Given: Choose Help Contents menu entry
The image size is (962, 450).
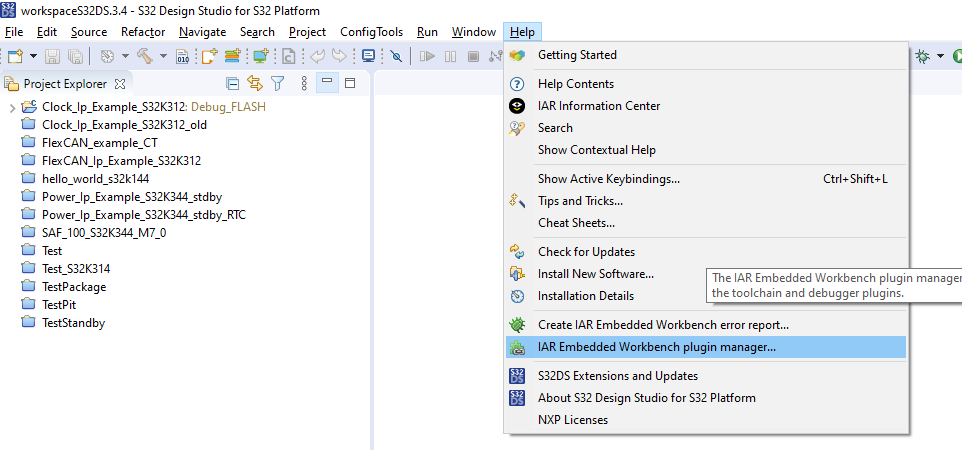Looking at the screenshot, I should click(x=706, y=84).
